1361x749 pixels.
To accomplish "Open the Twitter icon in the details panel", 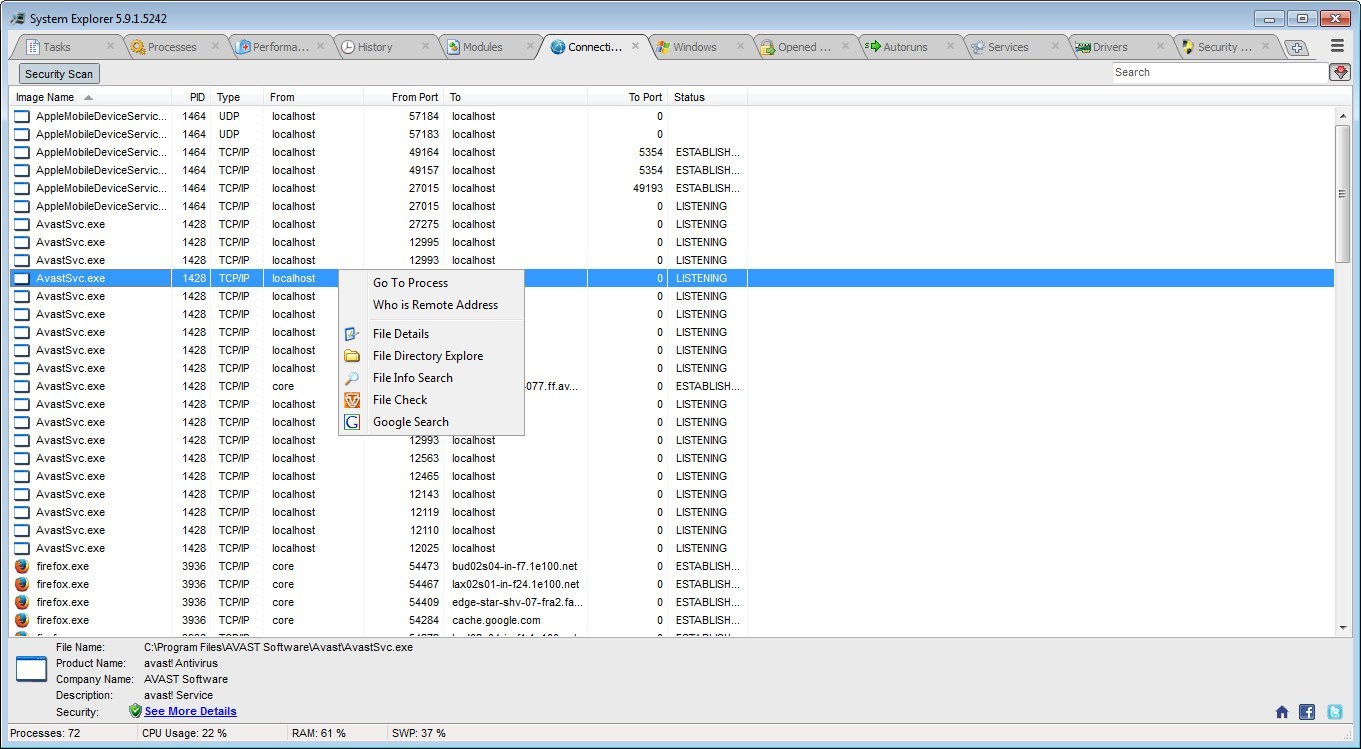I will pos(1335,712).
